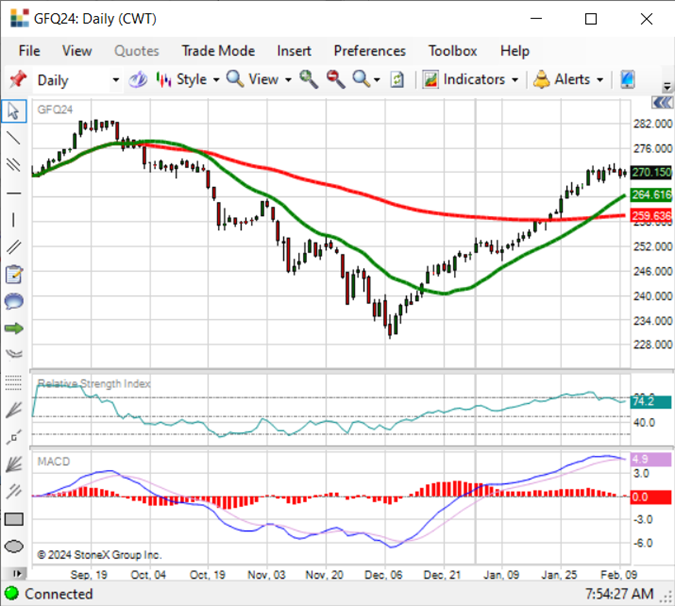Open the Indicators dropdown menu
This screenshot has width=675, height=606.
tap(470, 80)
